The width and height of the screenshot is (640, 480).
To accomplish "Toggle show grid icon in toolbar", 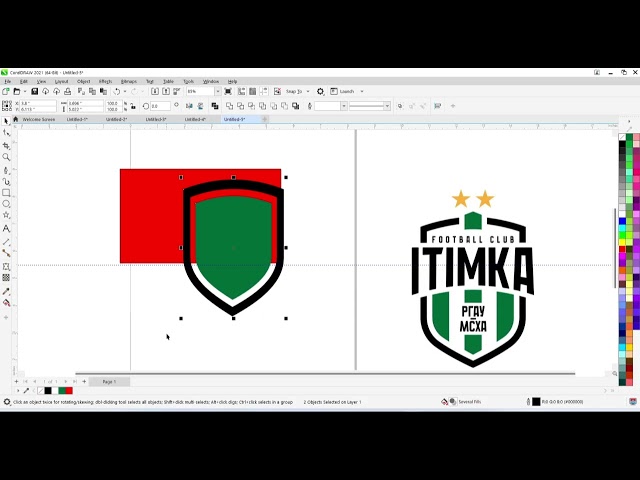I will click(x=253, y=91).
